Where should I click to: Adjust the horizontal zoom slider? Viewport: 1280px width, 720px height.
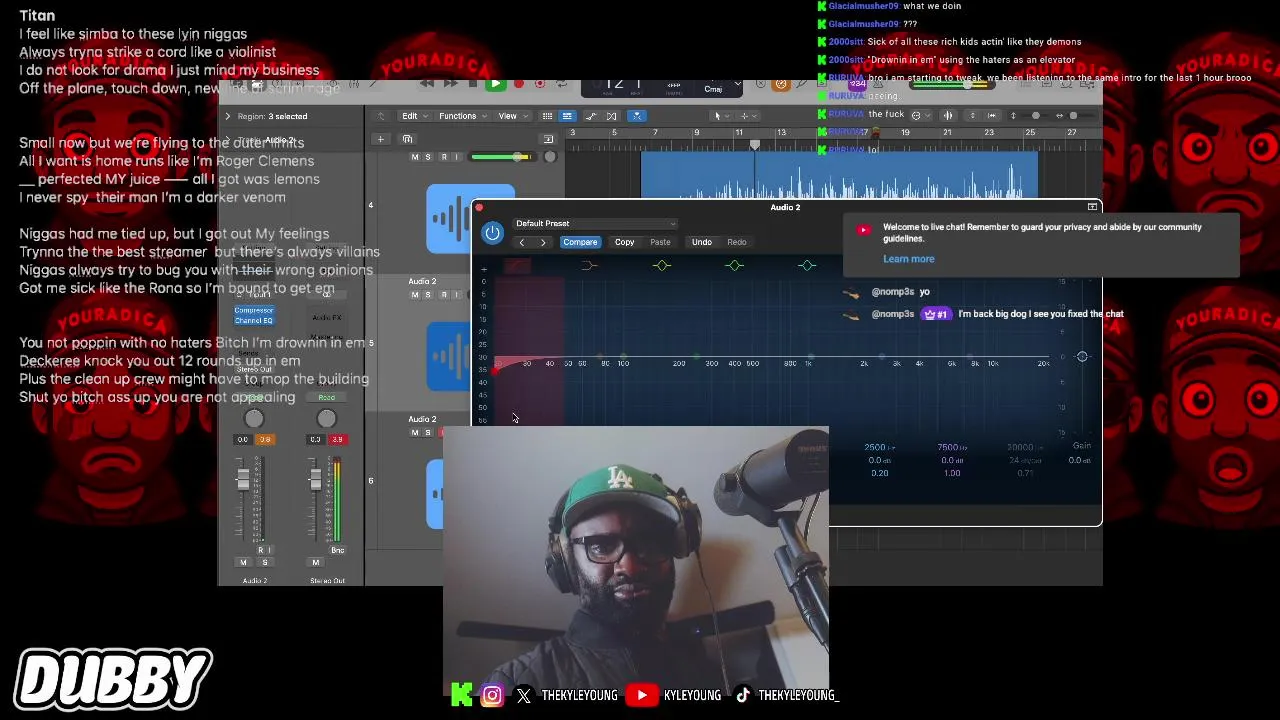[1073, 116]
